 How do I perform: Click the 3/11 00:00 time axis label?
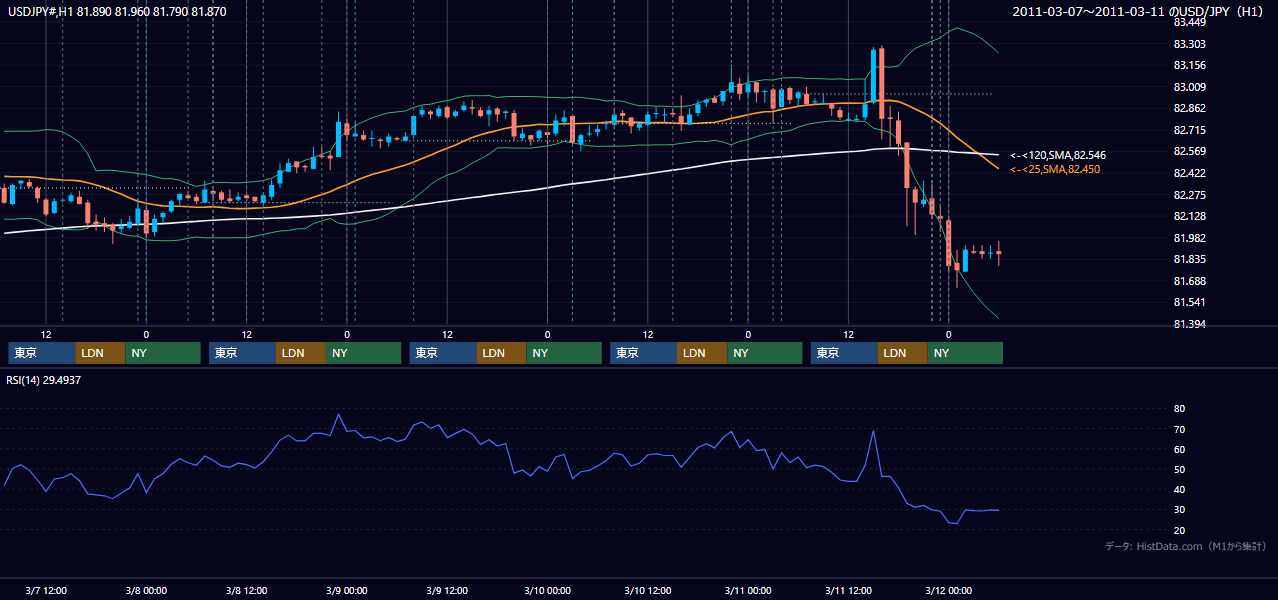tap(748, 590)
